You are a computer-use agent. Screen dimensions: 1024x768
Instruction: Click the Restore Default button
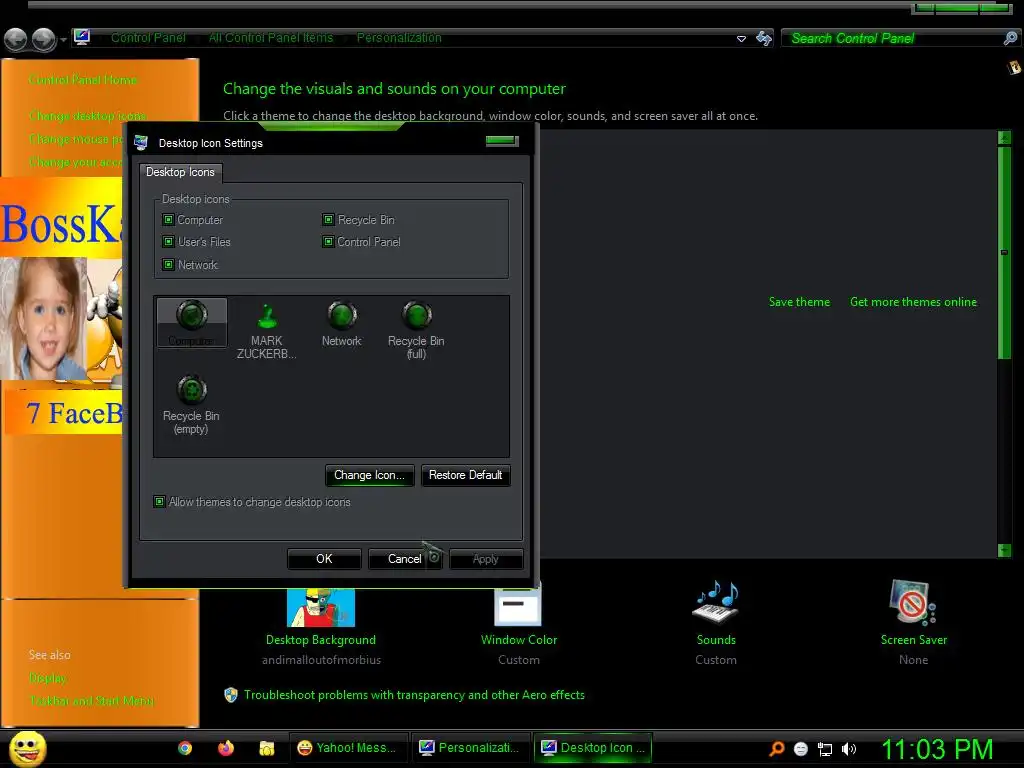(466, 475)
